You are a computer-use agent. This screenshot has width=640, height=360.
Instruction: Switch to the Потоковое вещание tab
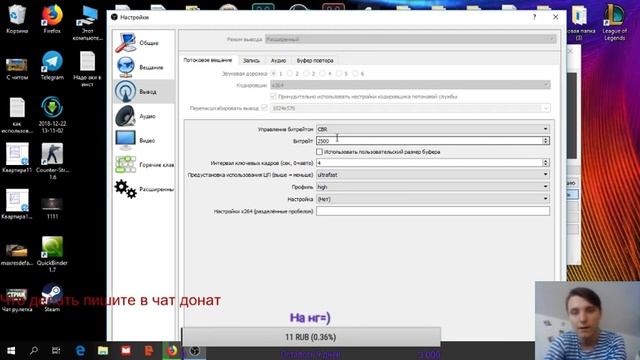pos(208,60)
